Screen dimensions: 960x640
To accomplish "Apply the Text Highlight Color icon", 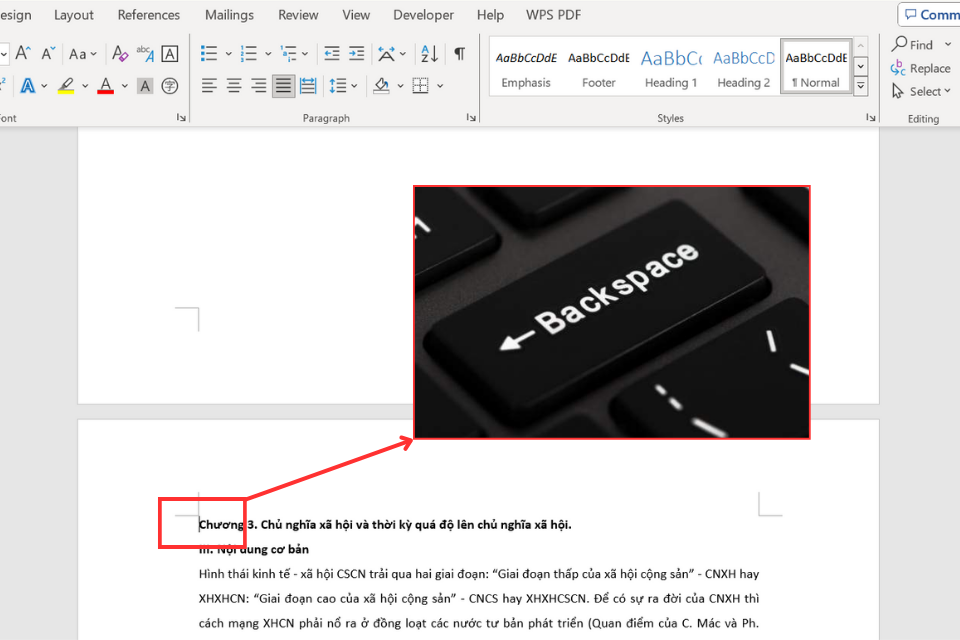I will click(67, 86).
